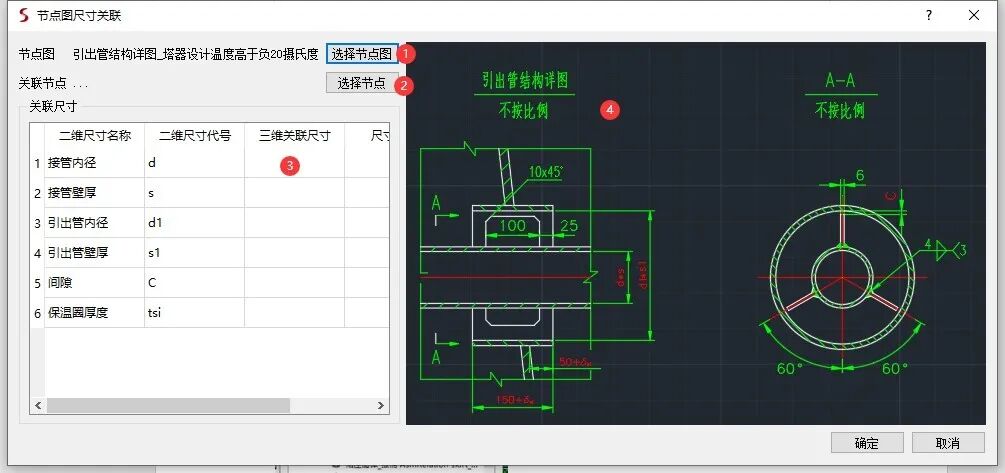Viewport: 1005px width, 473px height.
Task: Confirm with the 确定 button
Action: click(x=867, y=443)
